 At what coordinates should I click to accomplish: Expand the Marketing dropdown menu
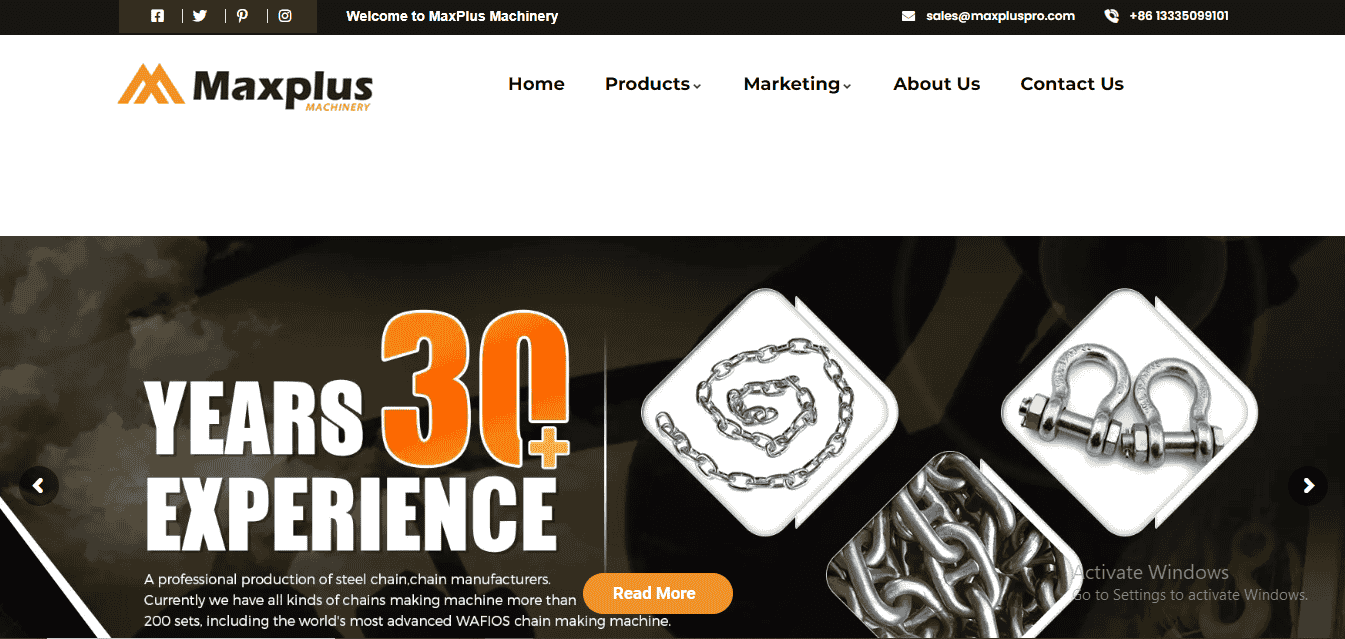[x=797, y=84]
